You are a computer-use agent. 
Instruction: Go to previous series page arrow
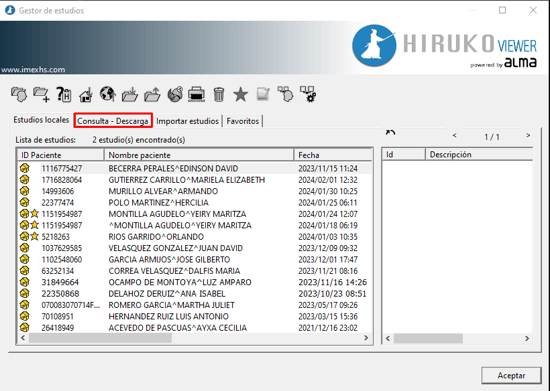pyautogui.click(x=455, y=135)
